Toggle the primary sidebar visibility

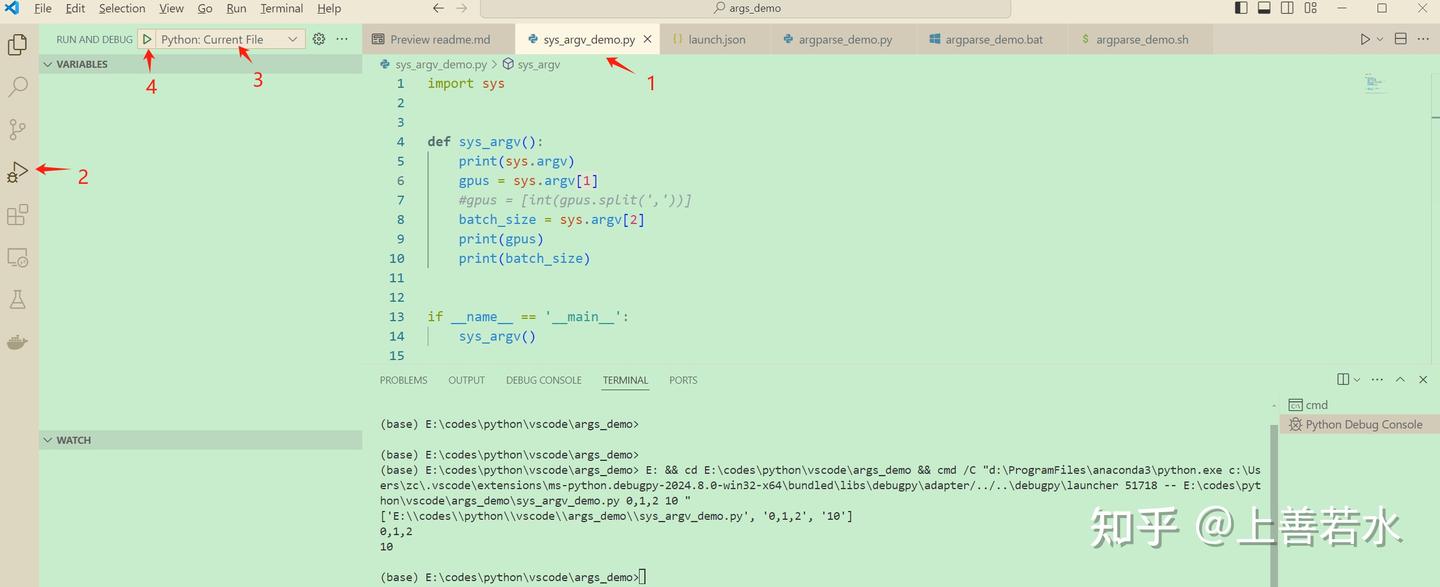1239,7
